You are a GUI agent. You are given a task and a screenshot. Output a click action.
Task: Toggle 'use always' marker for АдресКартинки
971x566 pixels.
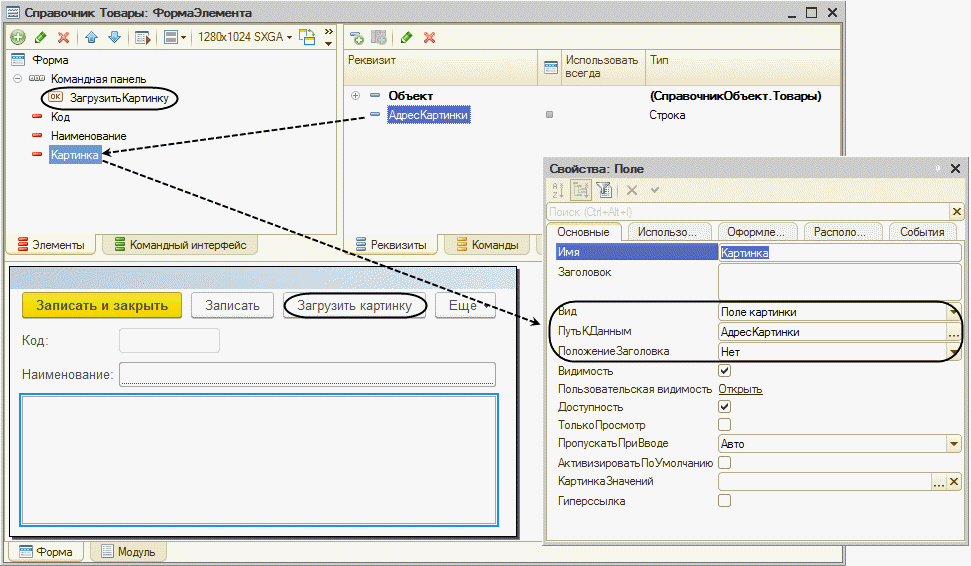(549, 115)
